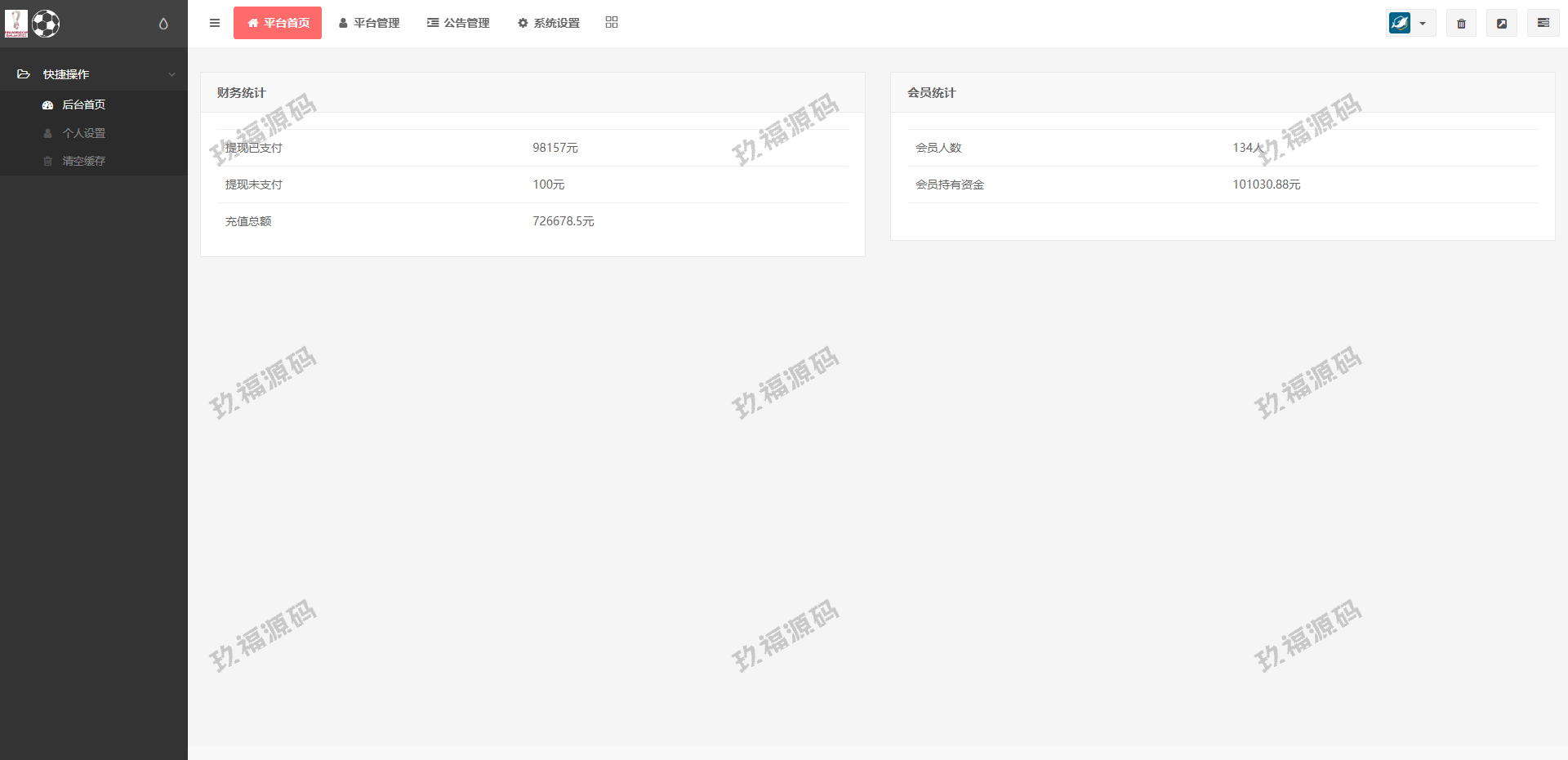
Task: Click 清空缓存 in the sidebar
Action: pos(83,161)
